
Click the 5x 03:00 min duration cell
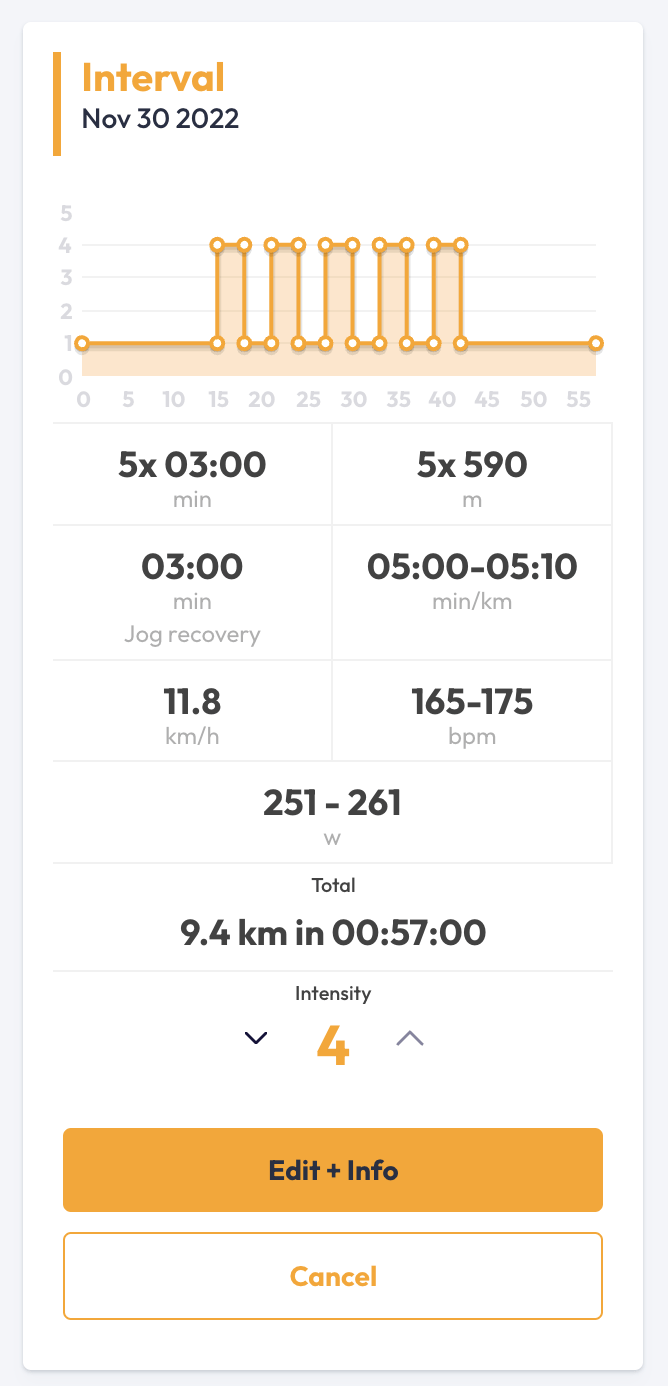[192, 475]
